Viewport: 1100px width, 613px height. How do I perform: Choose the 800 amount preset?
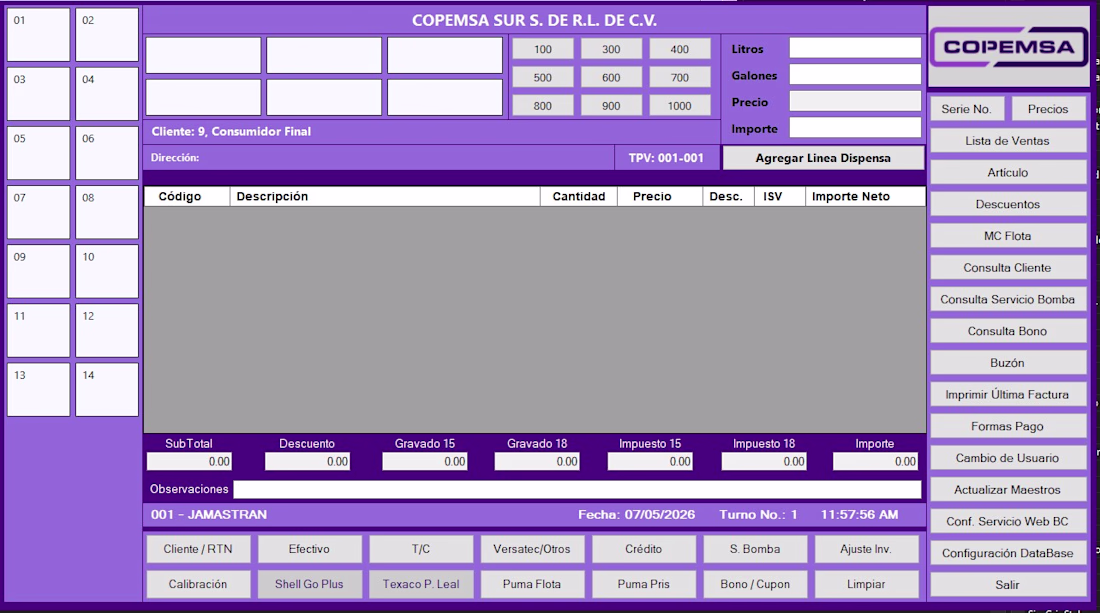click(542, 105)
